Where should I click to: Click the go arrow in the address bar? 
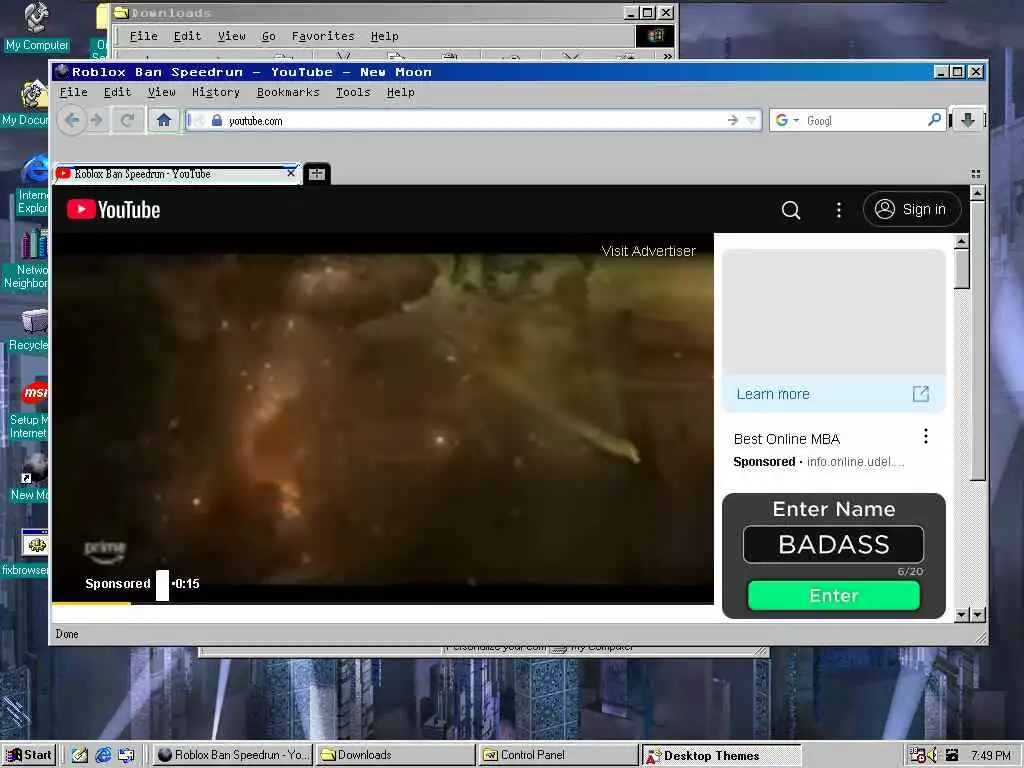pyautogui.click(x=732, y=120)
